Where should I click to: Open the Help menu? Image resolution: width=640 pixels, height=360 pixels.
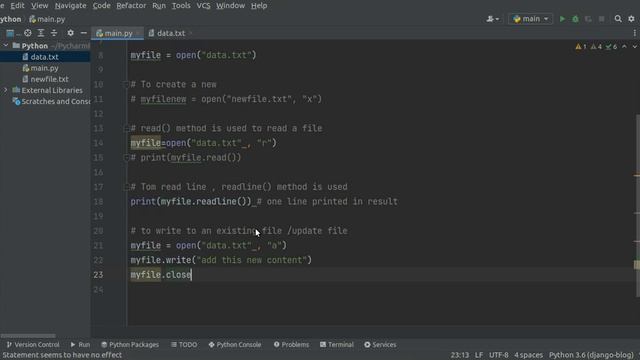click(259, 6)
